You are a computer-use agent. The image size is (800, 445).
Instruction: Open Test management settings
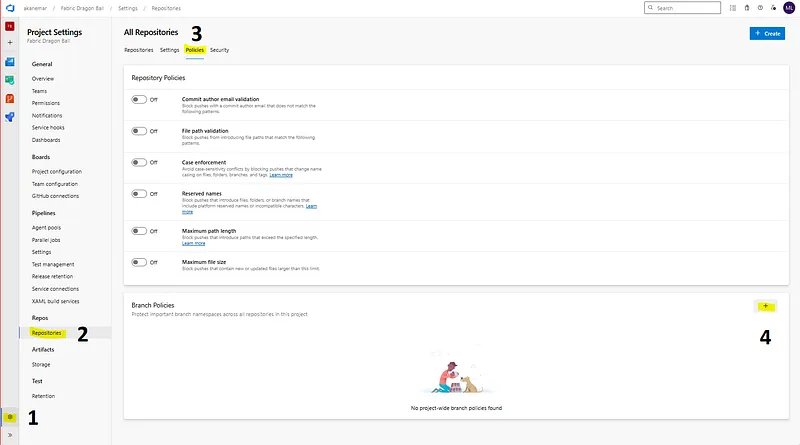53,264
